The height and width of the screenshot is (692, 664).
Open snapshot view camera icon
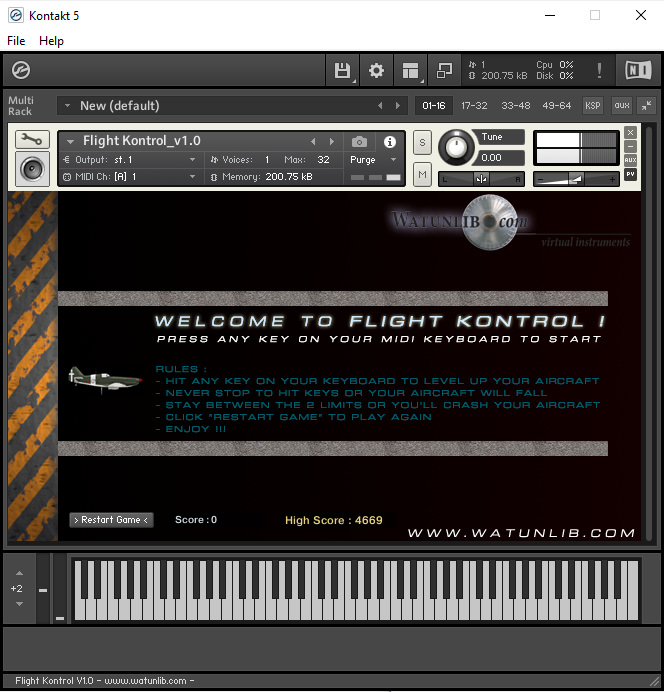pyautogui.click(x=359, y=142)
